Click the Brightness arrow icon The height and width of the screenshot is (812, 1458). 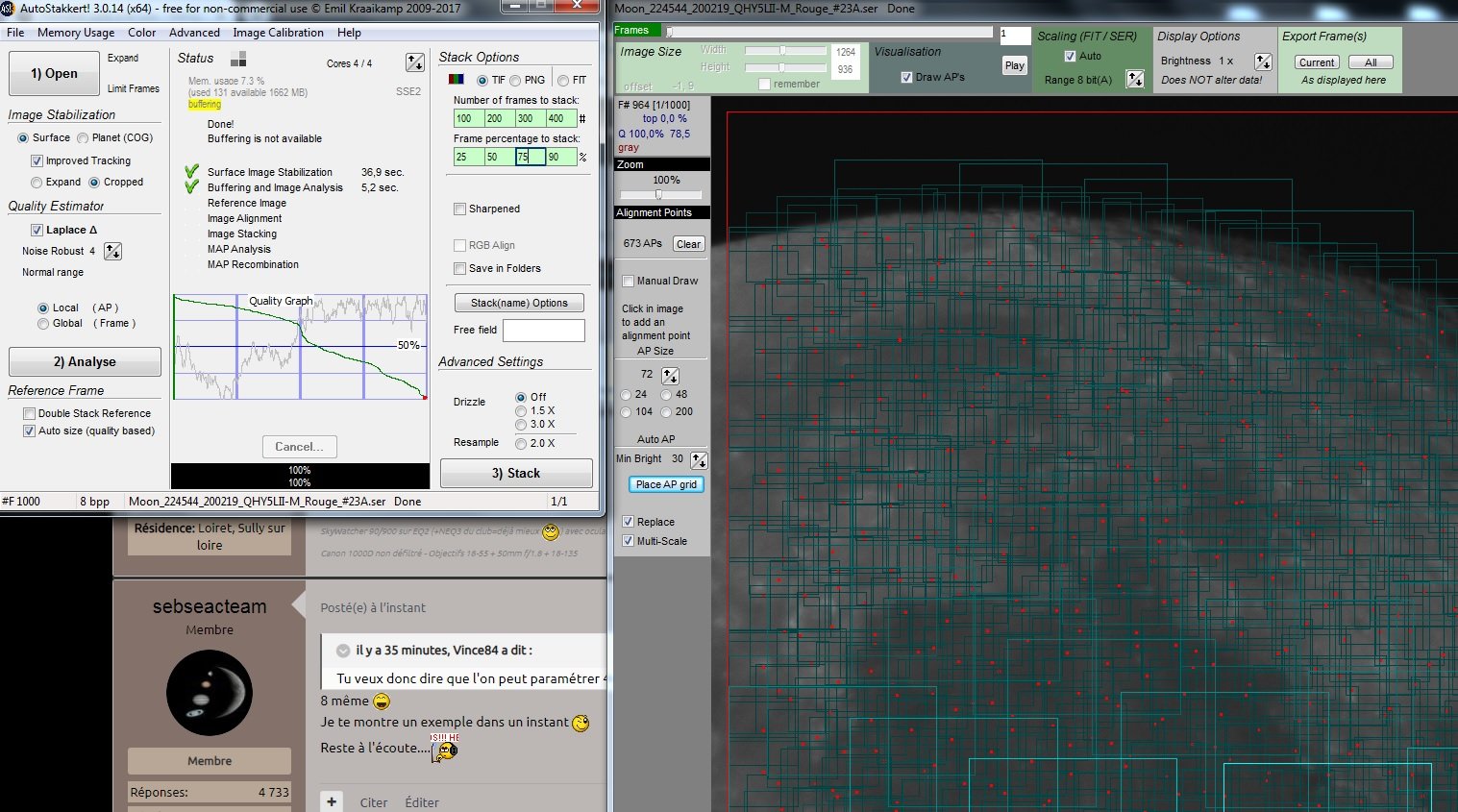[x=1263, y=62]
